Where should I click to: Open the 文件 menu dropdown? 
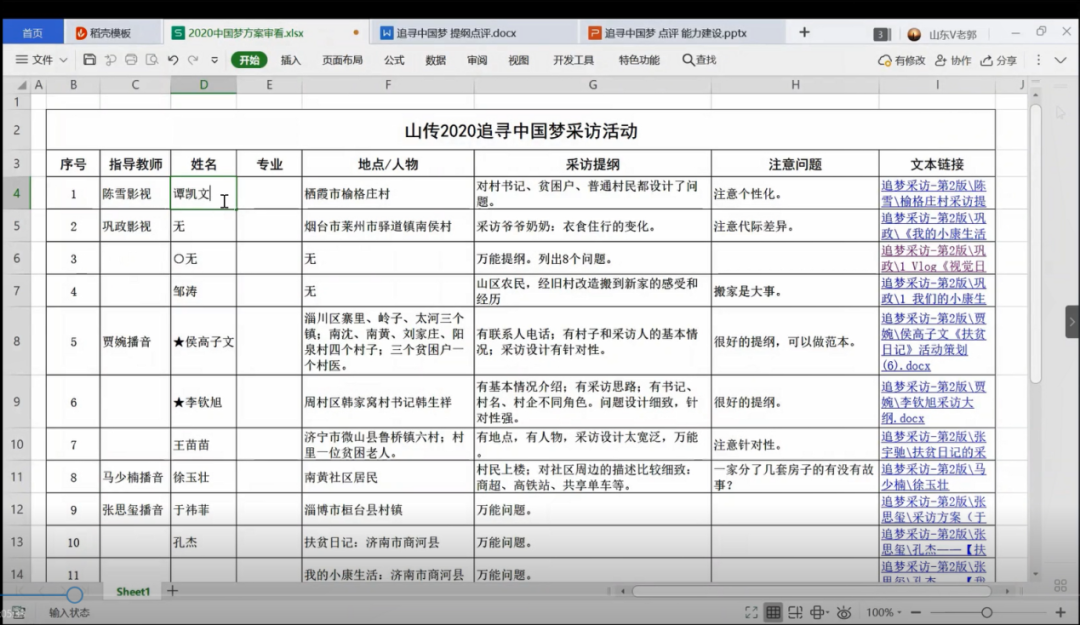[41, 60]
